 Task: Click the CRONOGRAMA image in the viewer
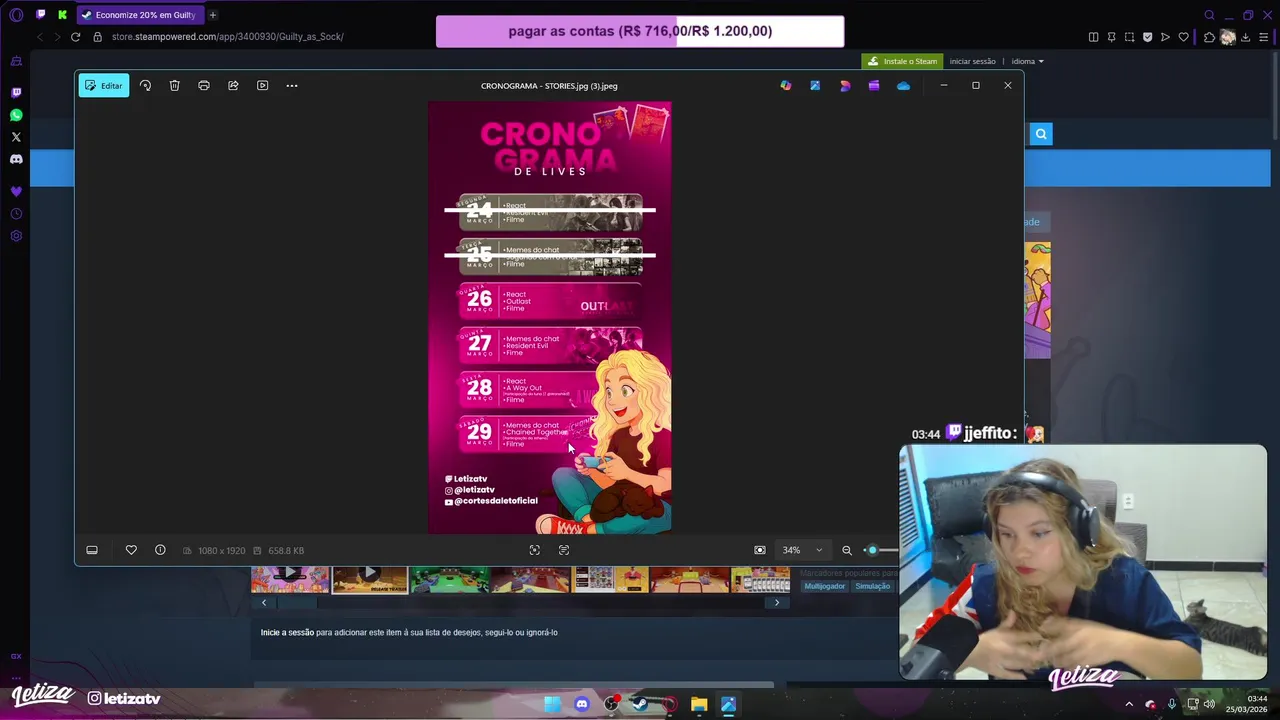coord(550,317)
